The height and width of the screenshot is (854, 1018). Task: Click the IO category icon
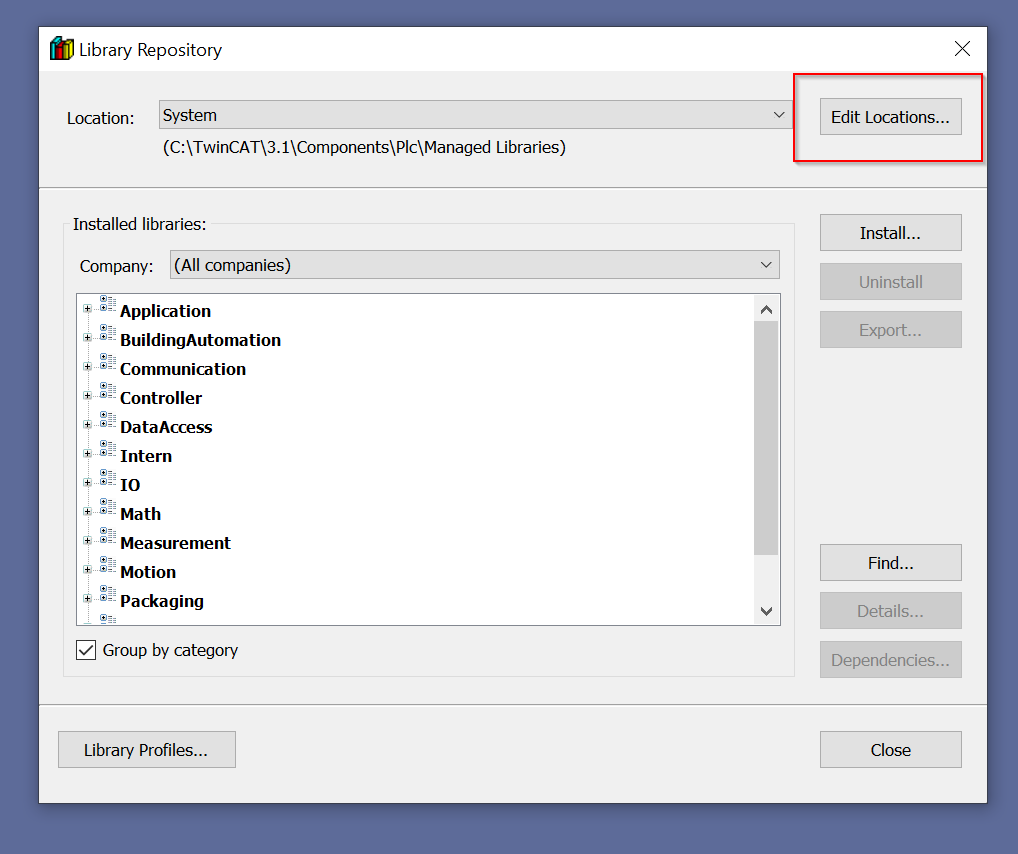[x=108, y=478]
